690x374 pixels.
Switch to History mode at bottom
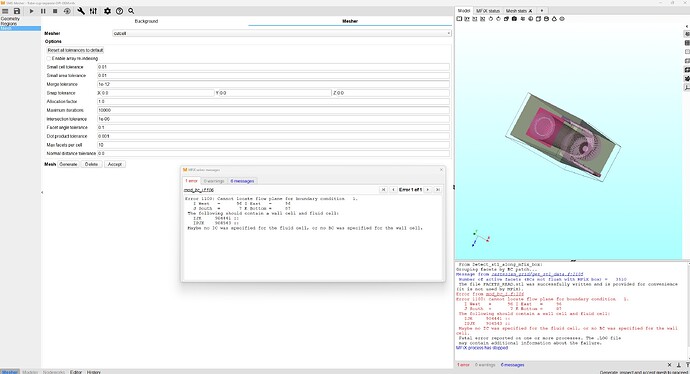93,372
